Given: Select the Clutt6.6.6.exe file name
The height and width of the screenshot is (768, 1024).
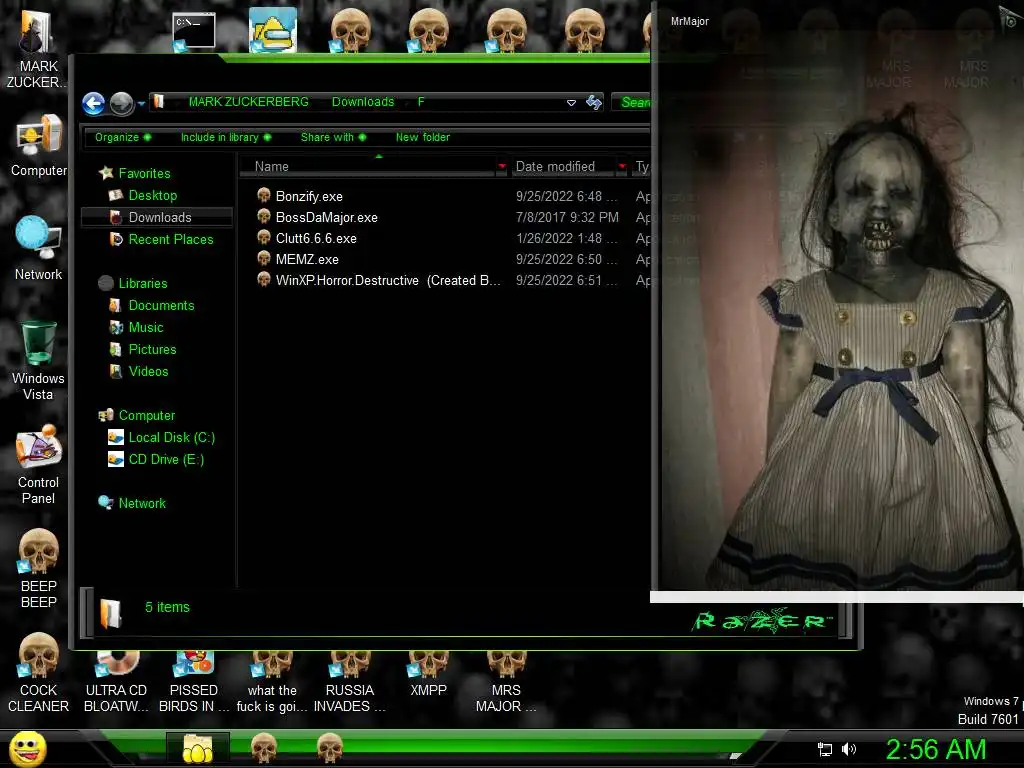Looking at the screenshot, I should (316, 238).
